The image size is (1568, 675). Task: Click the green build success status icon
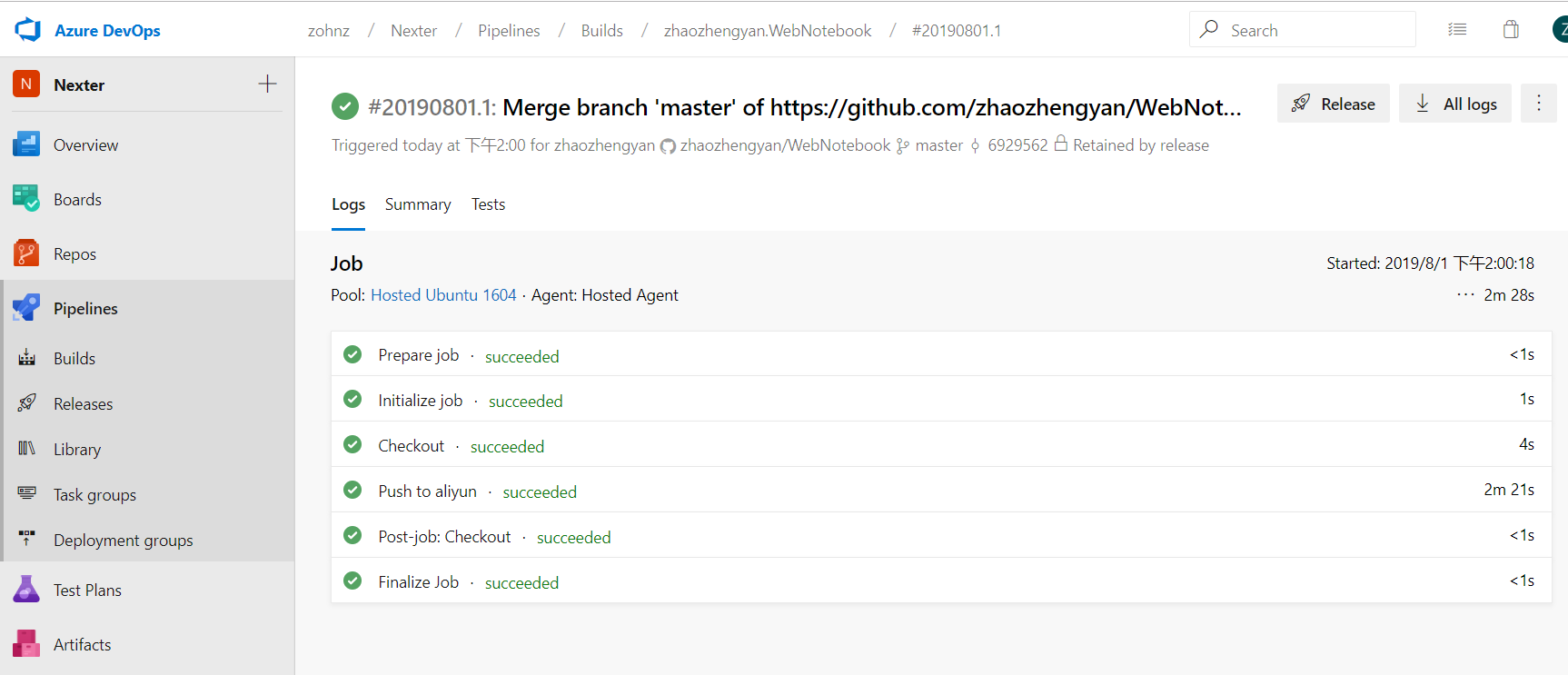[345, 107]
